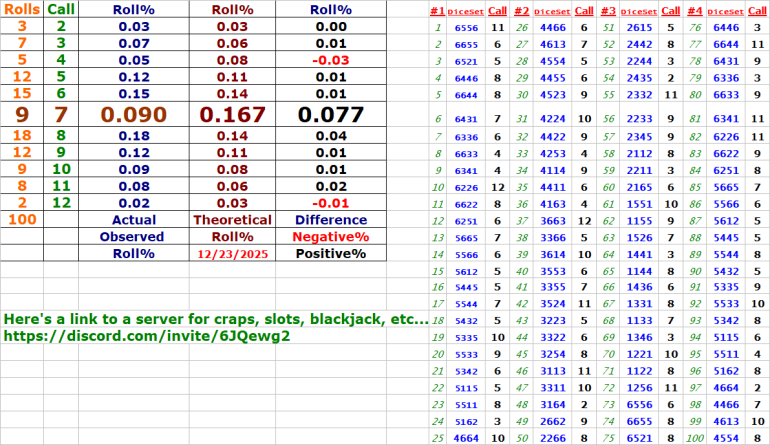
Task: Select the 100 total rolls cell
Action: click(22, 219)
